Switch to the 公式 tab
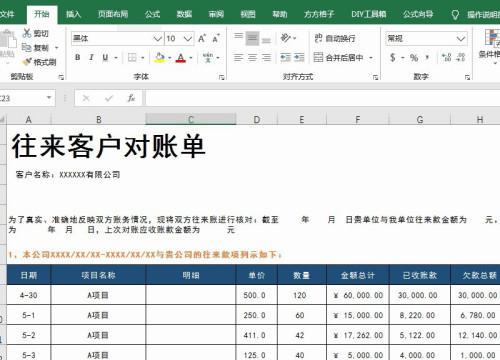Viewport: 500px width, 360px height. coord(152,14)
